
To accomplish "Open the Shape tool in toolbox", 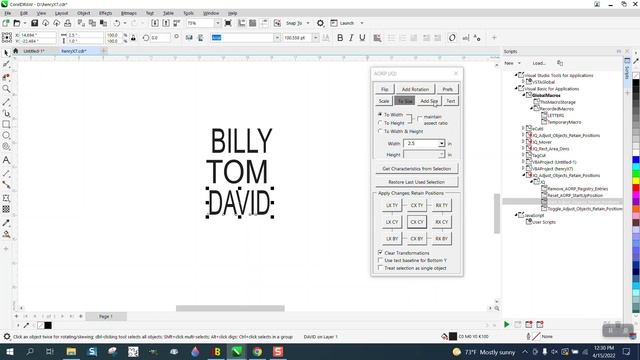I will pos(6,64).
